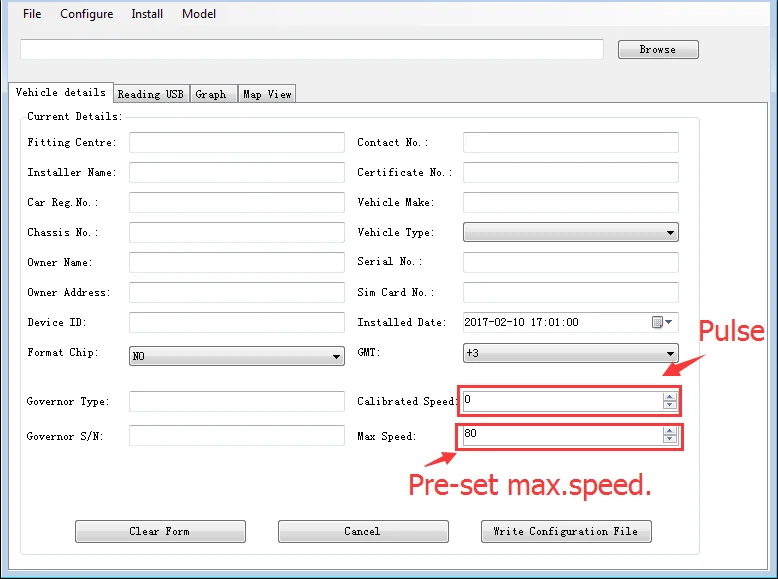Click the Governor S/N input field
The image size is (778, 579).
(237, 436)
